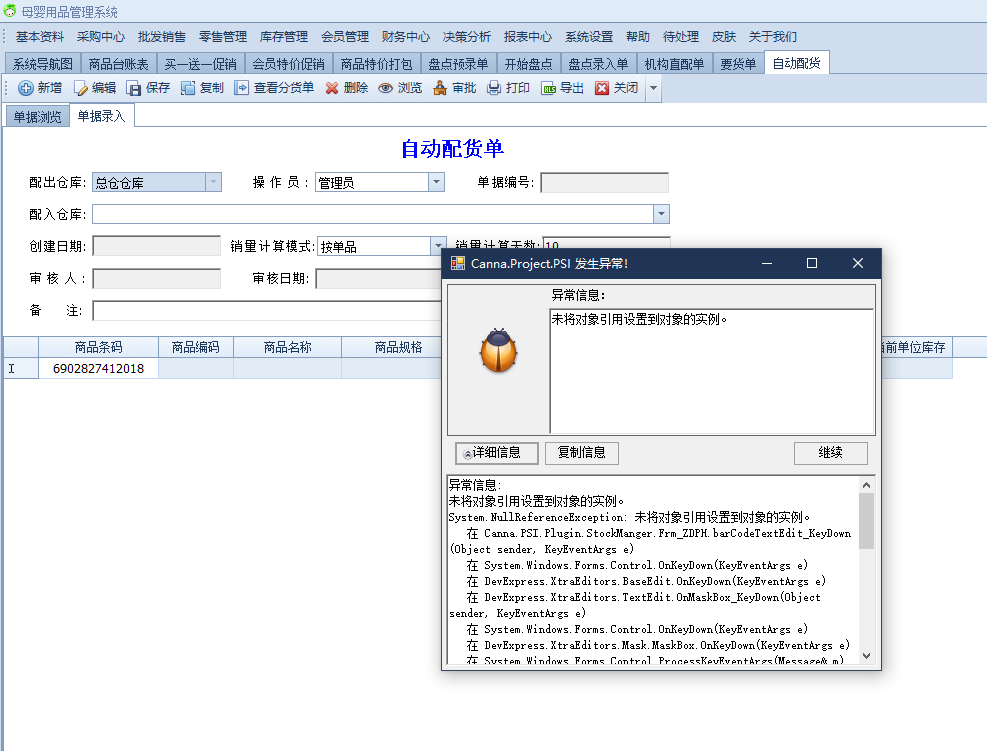This screenshot has width=987, height=751.
Task: Collapse 详细信息 in exception dialog
Action: coord(497,453)
